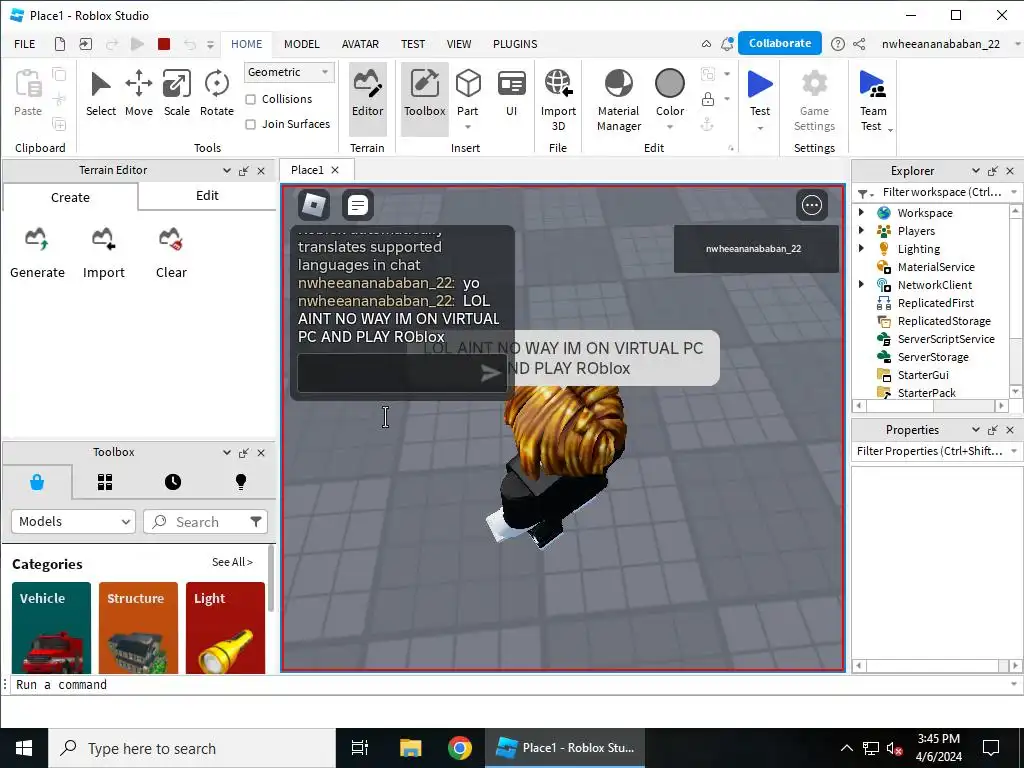
Task: Open the UI insert button
Action: 511,93
